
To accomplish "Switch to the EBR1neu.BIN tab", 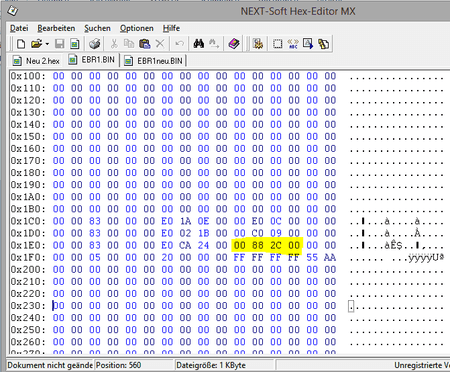I will click(154, 61).
